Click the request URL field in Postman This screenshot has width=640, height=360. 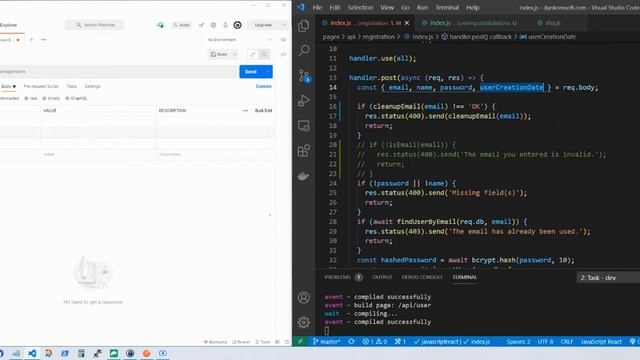pyautogui.click(x=118, y=72)
